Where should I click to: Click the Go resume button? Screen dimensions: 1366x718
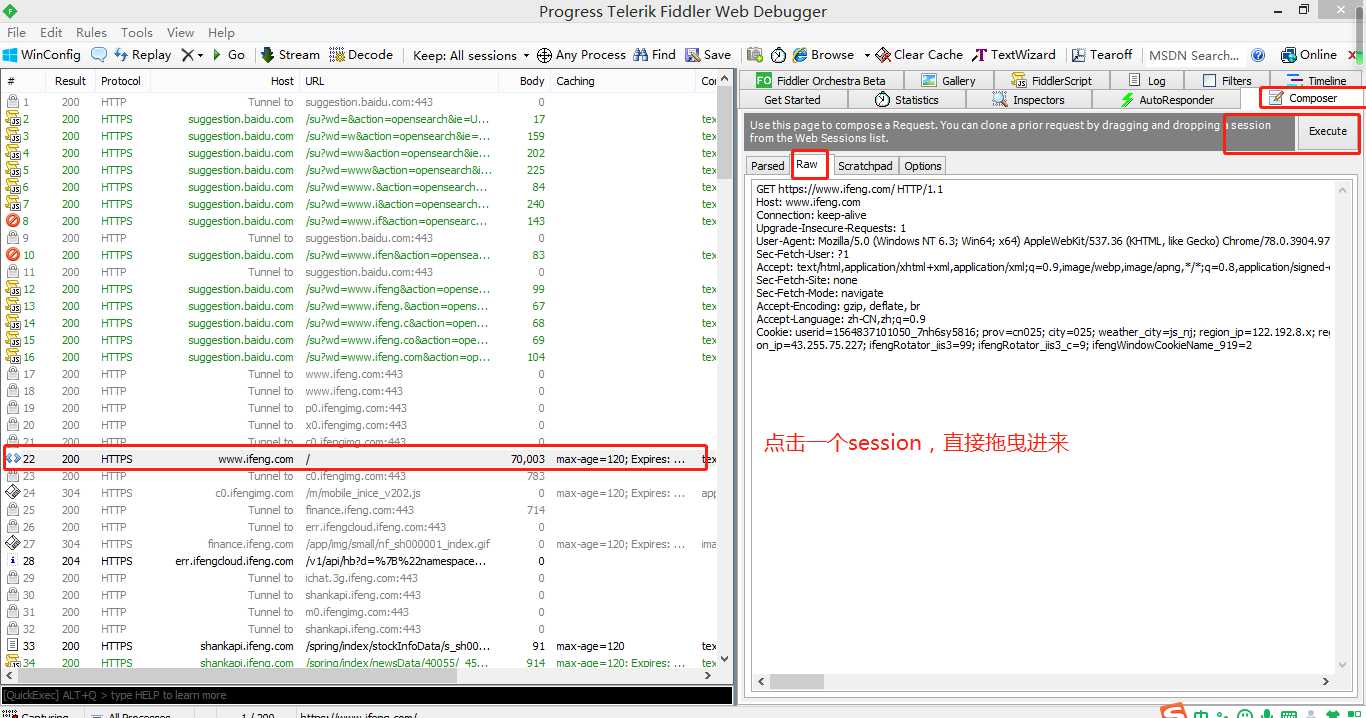(228, 55)
